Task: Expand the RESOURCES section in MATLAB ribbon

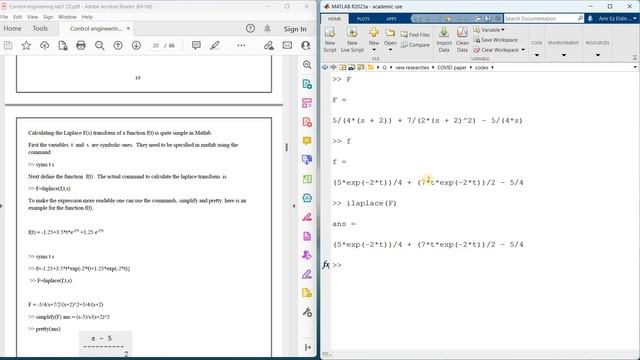Action: click(x=598, y=54)
